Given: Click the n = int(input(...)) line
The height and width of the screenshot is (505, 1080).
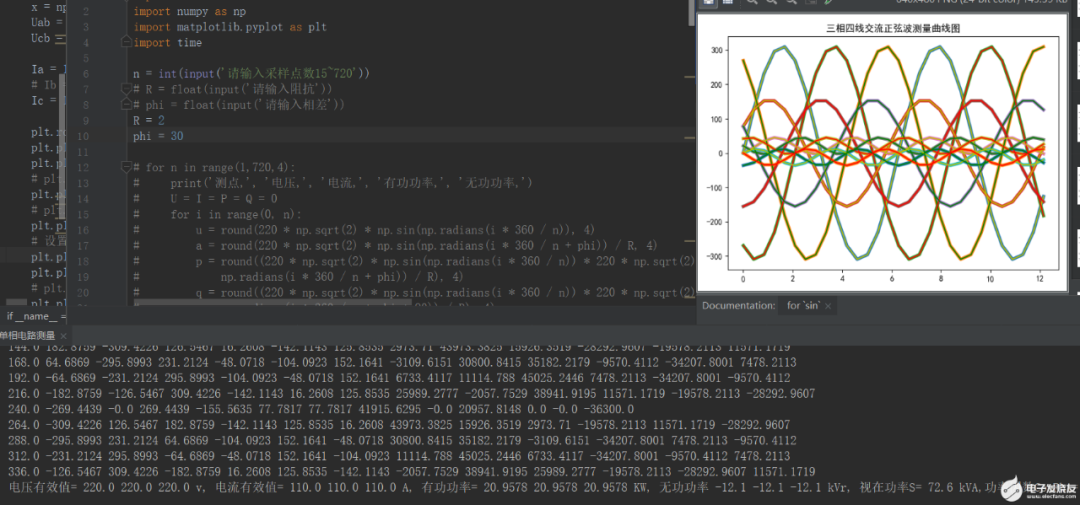Looking at the screenshot, I should (252, 74).
